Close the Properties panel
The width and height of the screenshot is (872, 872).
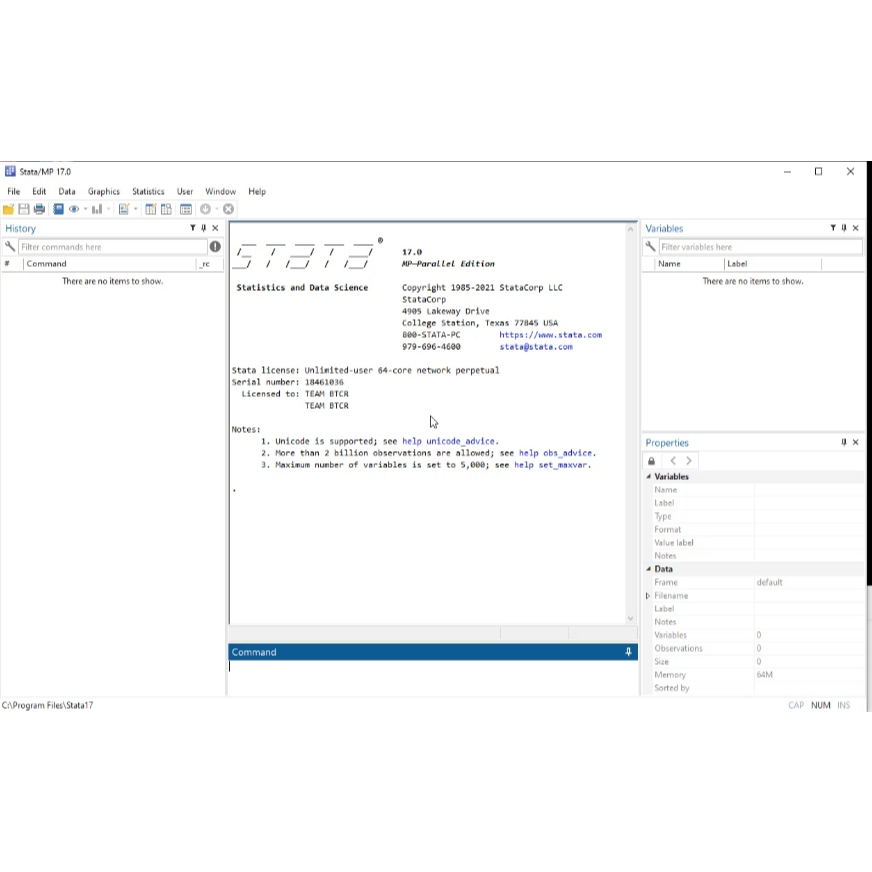[x=856, y=442]
